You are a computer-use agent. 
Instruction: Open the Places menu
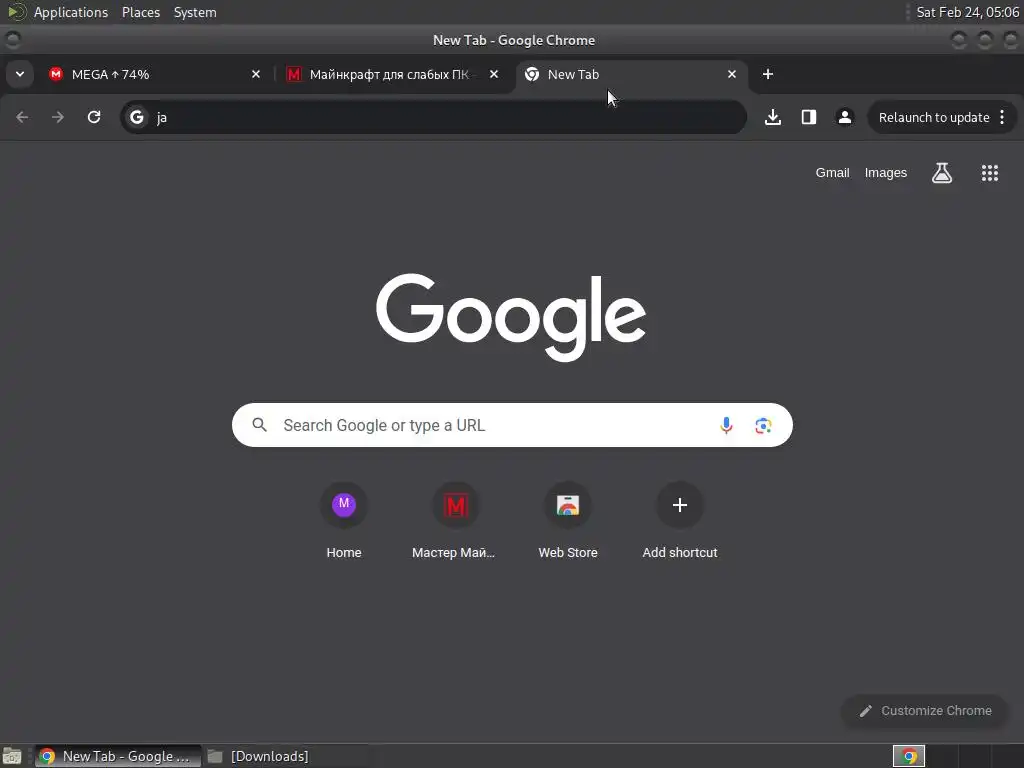click(140, 12)
